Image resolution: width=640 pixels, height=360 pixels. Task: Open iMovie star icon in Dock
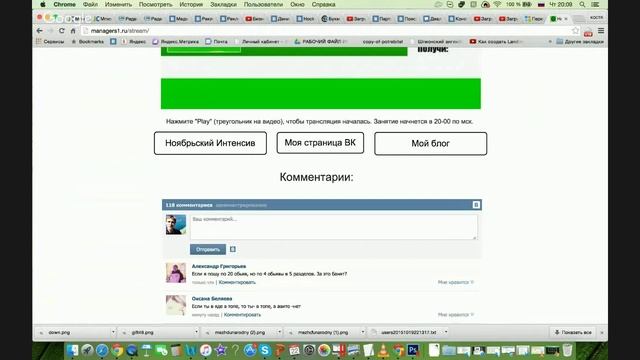click(x=221, y=350)
